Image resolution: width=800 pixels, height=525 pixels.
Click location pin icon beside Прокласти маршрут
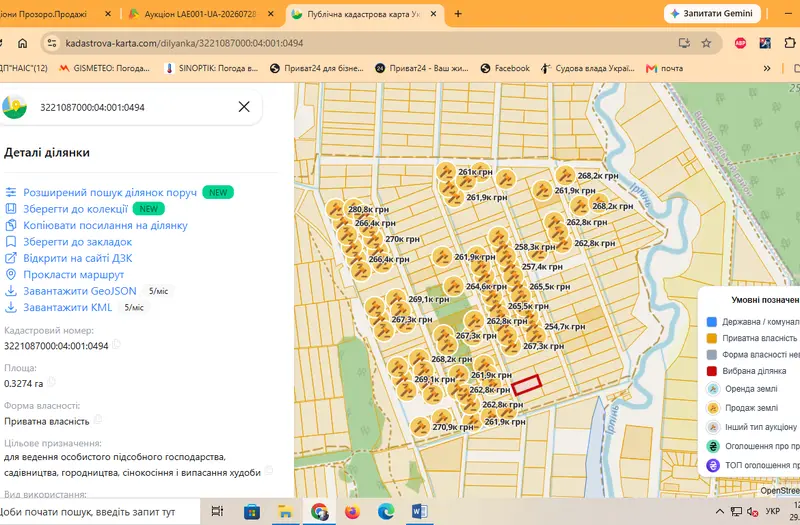click(11, 274)
